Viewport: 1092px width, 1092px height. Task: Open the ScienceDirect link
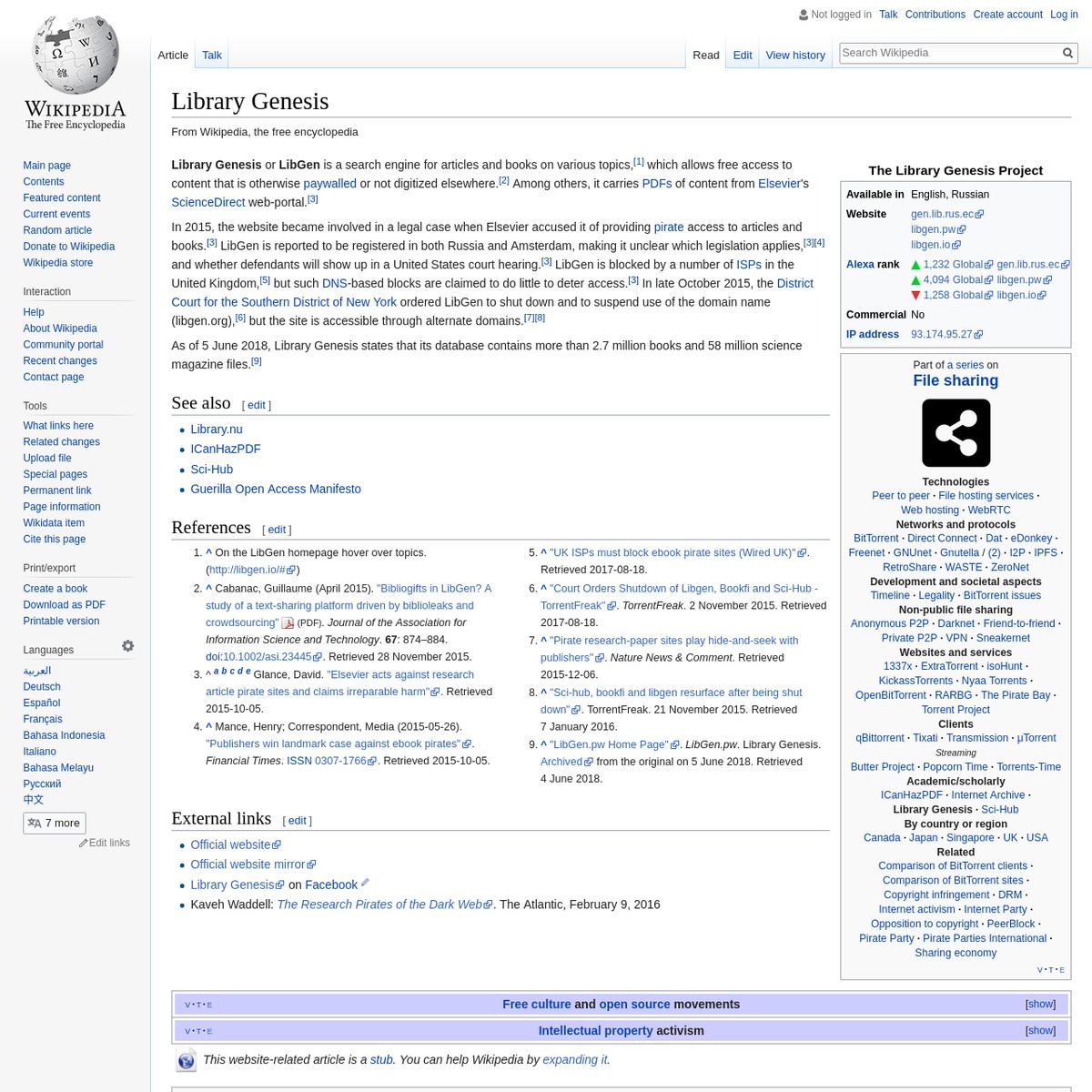208,203
